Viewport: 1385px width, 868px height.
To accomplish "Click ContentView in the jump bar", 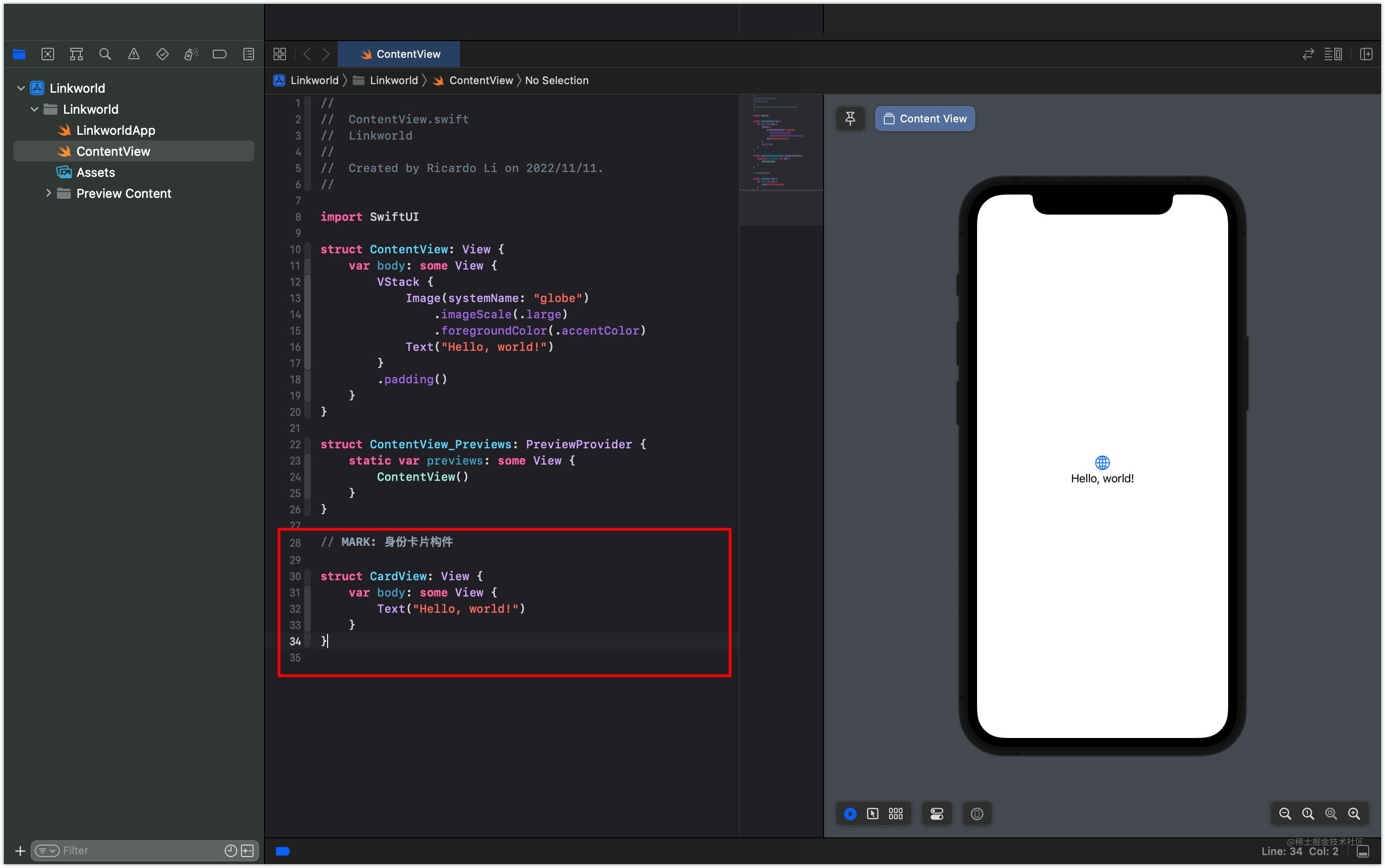I will click(x=473, y=80).
